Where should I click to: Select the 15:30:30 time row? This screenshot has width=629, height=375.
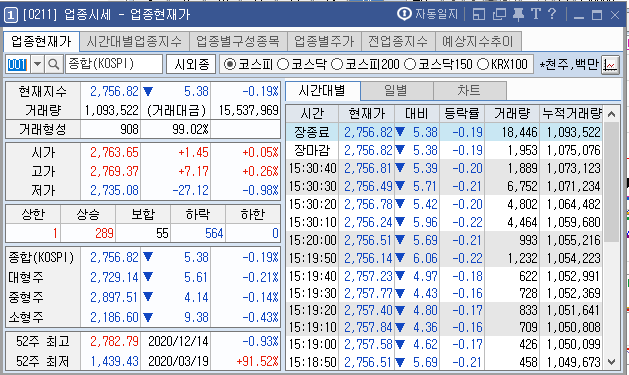coord(444,186)
